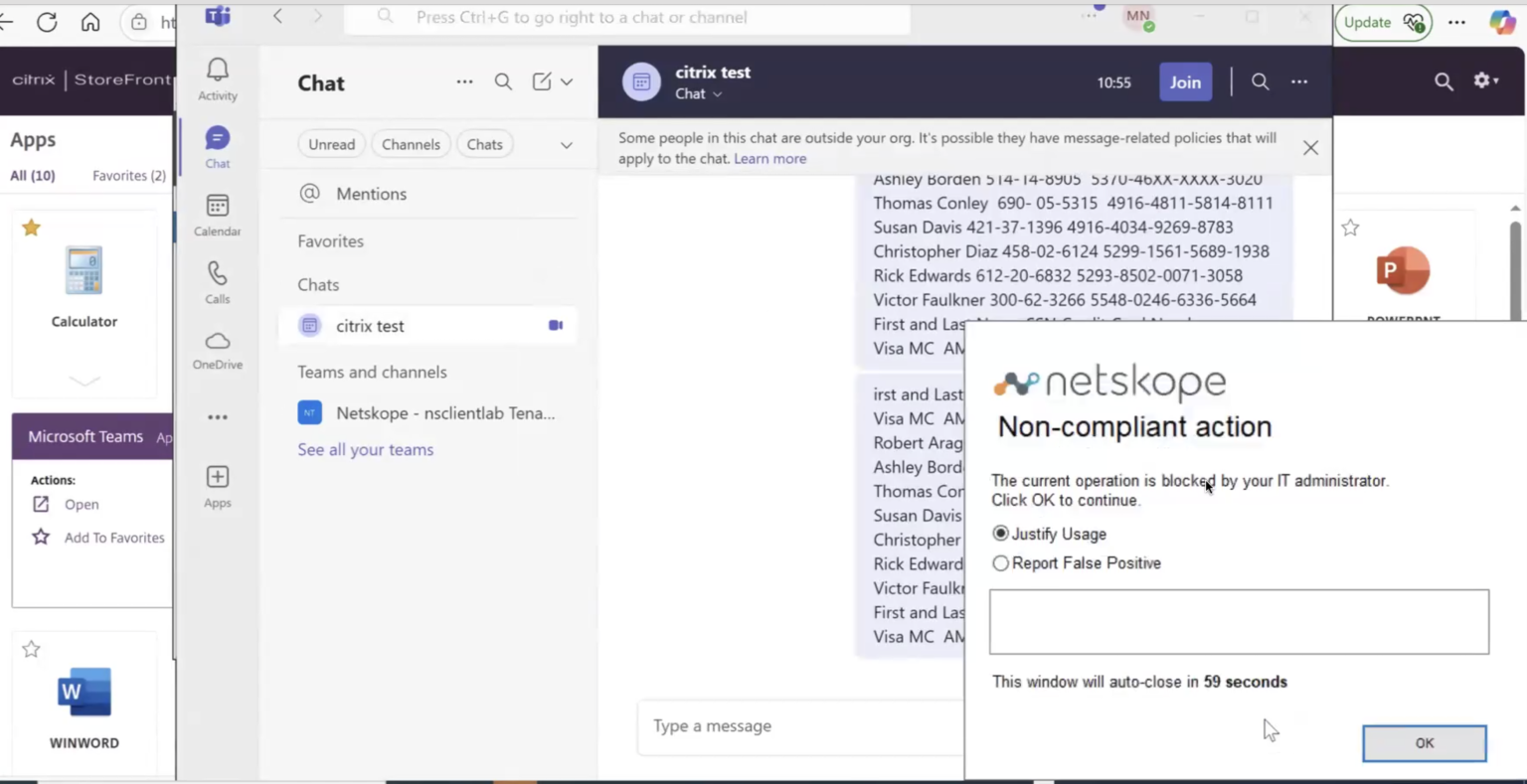The height and width of the screenshot is (784, 1527).
Task: Click the Mentions item in Chat list
Action: coord(370,194)
